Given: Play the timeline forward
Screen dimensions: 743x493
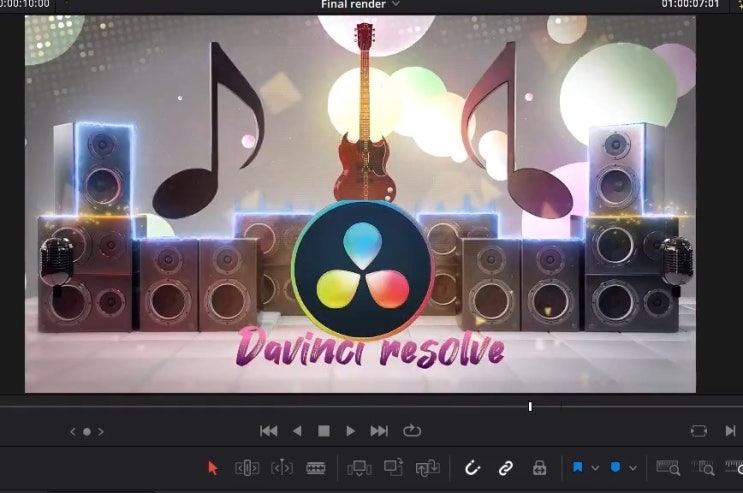Looking at the screenshot, I should pos(351,431).
